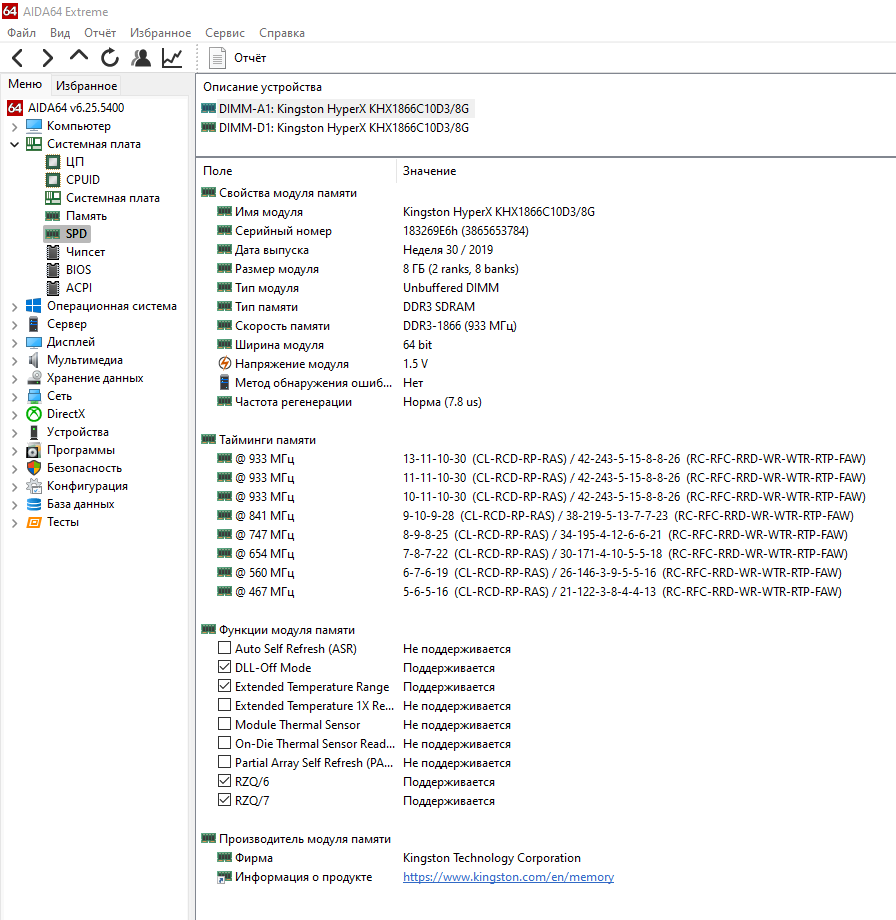
Task: Expand the Операционная система tree node
Action: click(x=15, y=306)
